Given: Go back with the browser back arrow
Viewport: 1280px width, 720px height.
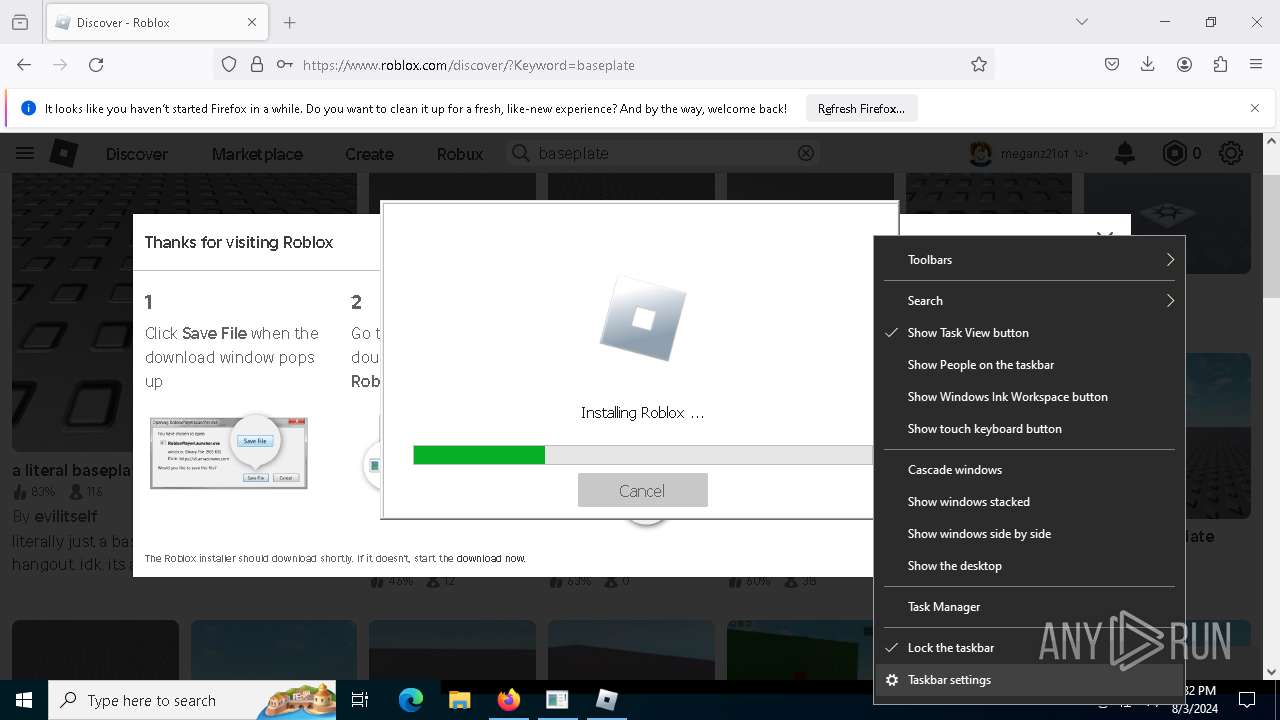Looking at the screenshot, I should point(24,64).
